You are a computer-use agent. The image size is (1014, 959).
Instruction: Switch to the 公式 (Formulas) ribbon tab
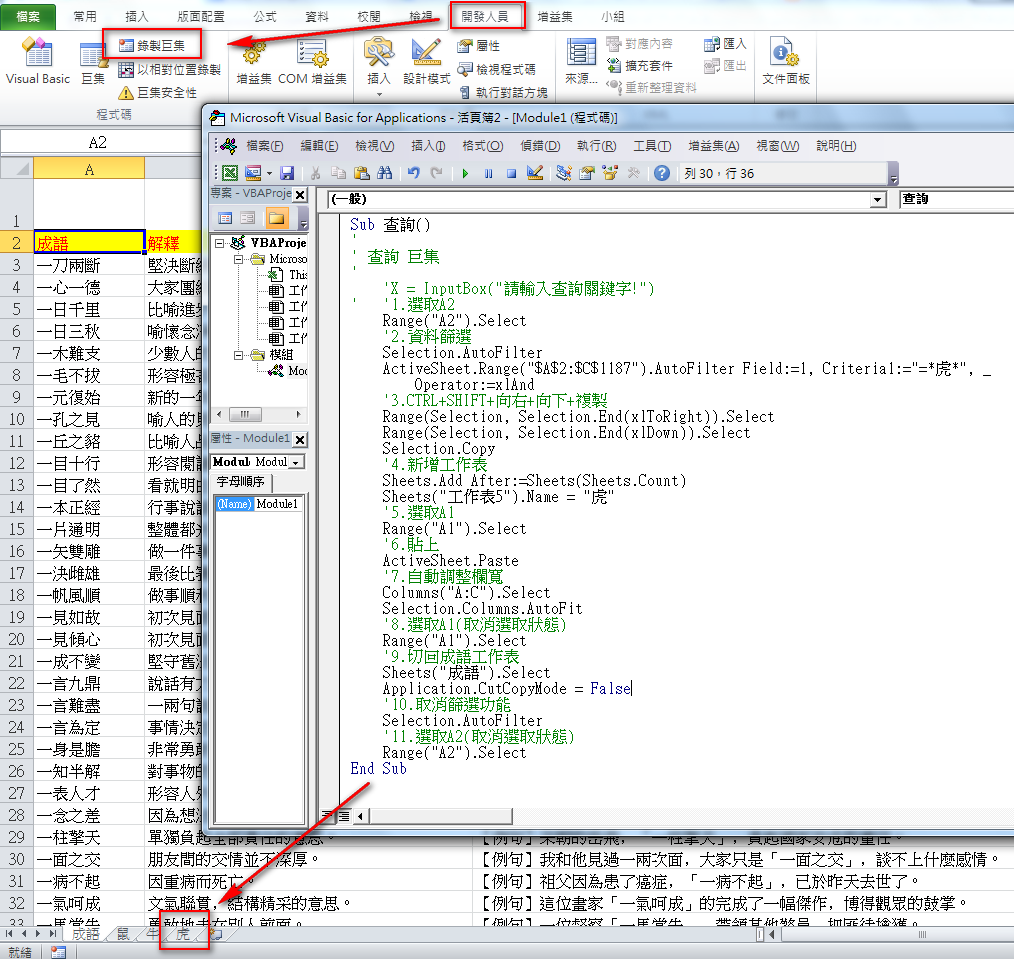coord(265,16)
